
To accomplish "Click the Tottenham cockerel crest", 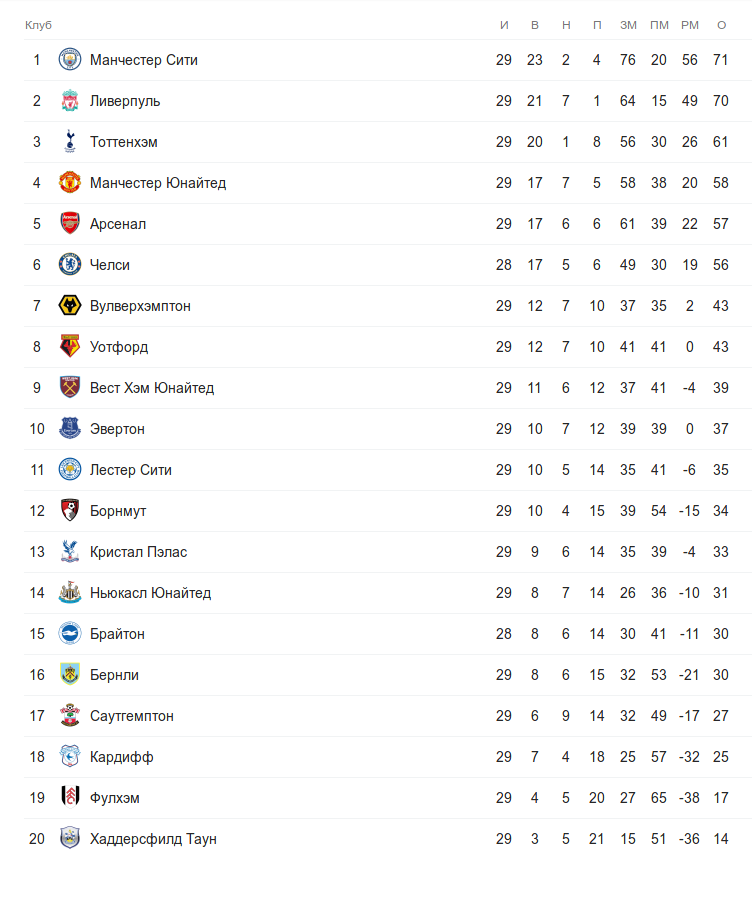I will pos(69,142).
